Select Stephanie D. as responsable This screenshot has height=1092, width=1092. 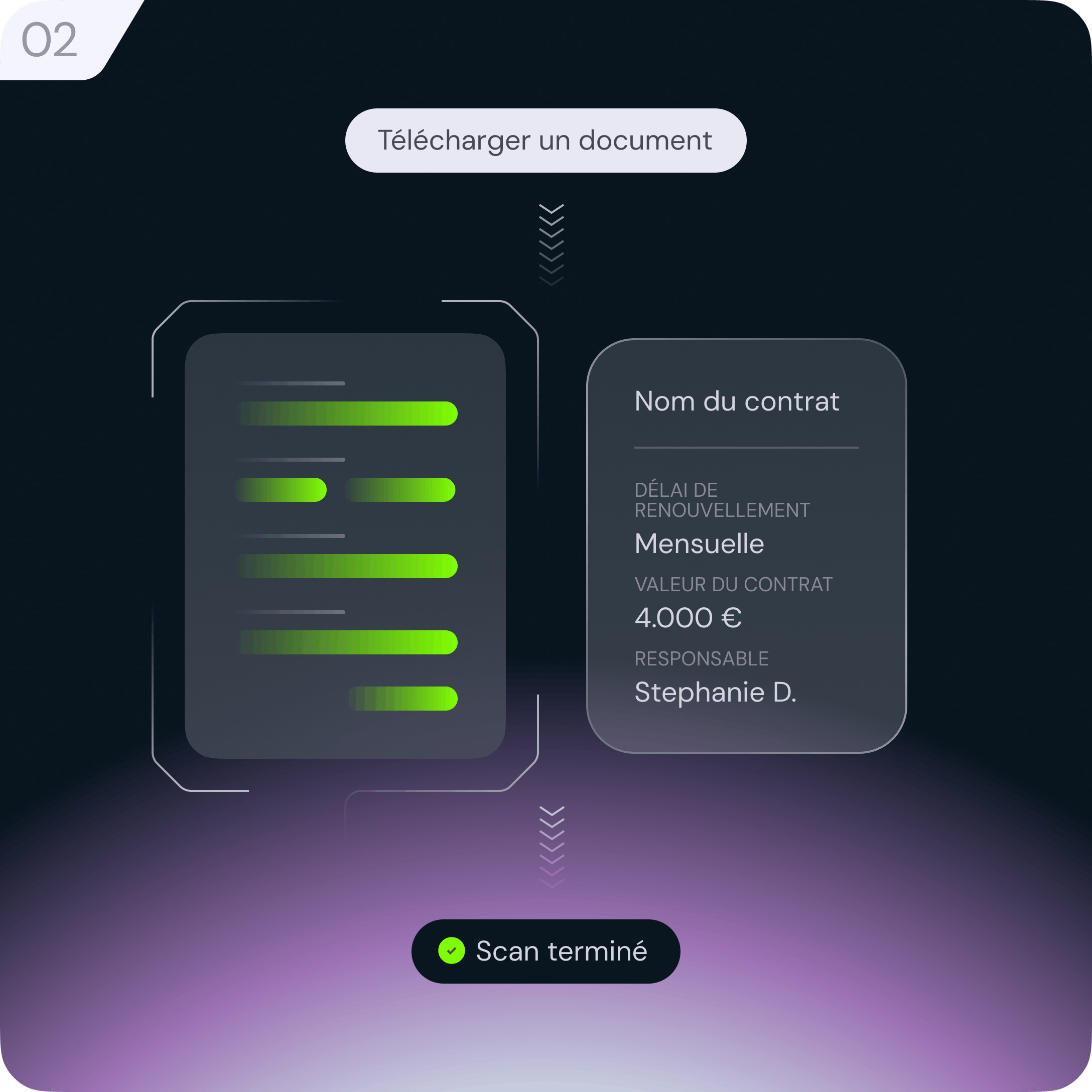coord(716,693)
